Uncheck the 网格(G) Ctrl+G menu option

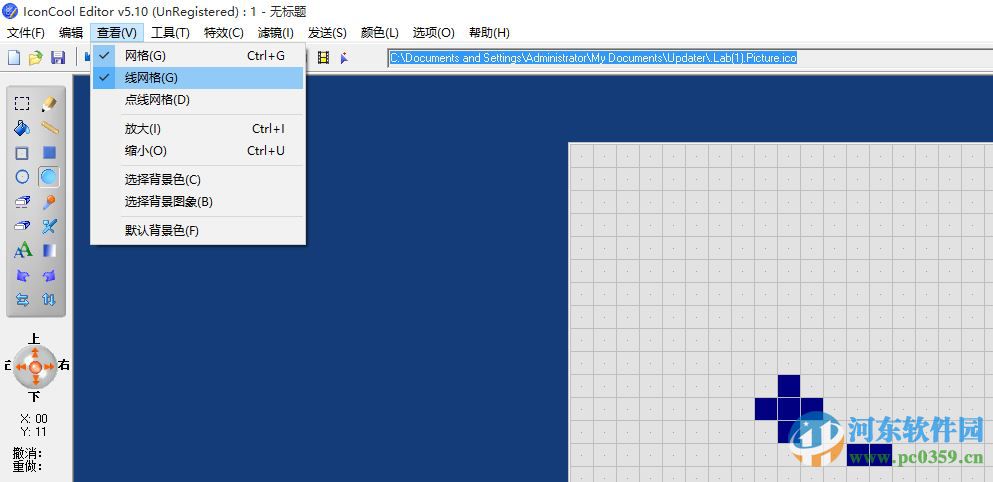pos(198,56)
